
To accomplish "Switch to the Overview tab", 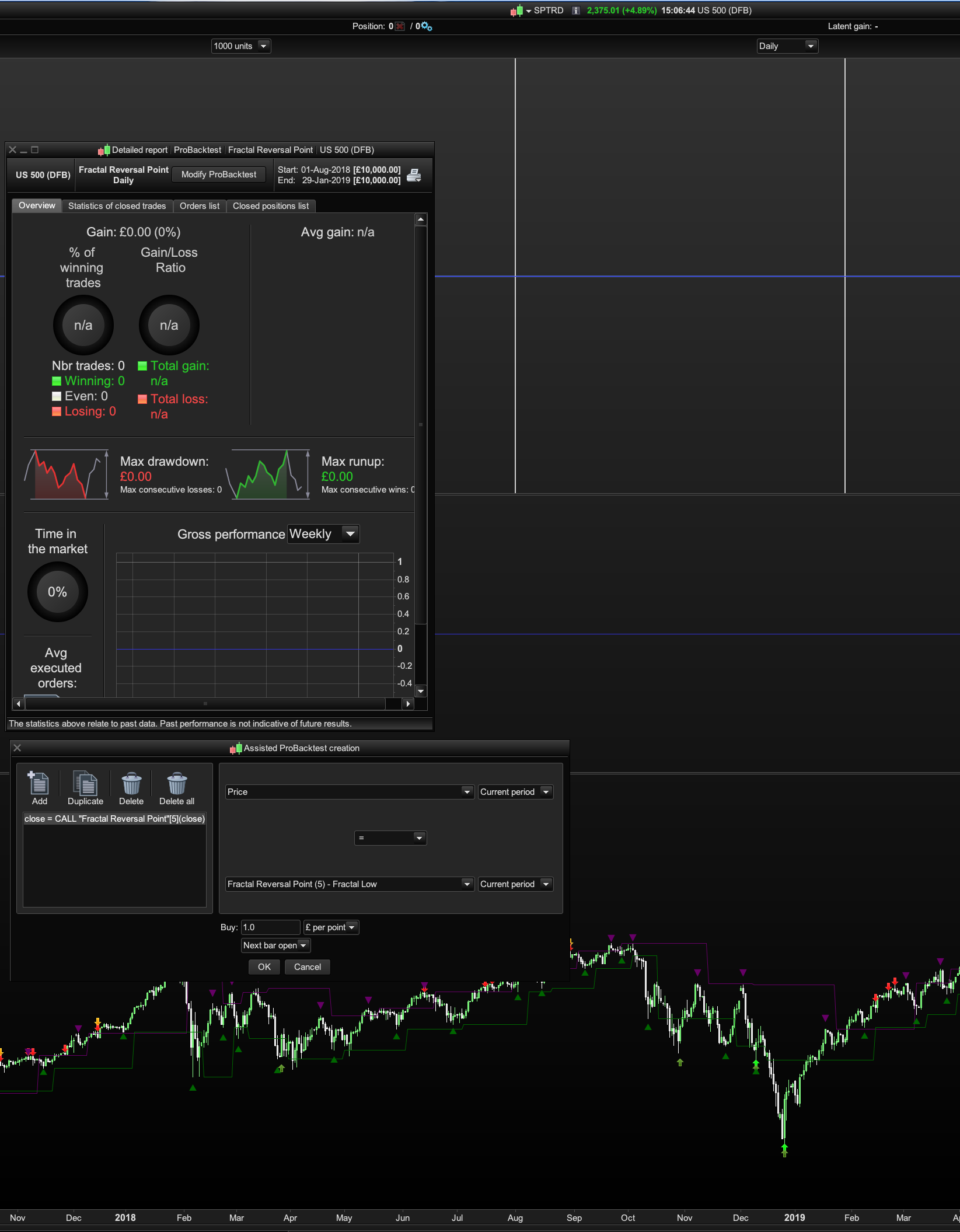I will tap(37, 205).
